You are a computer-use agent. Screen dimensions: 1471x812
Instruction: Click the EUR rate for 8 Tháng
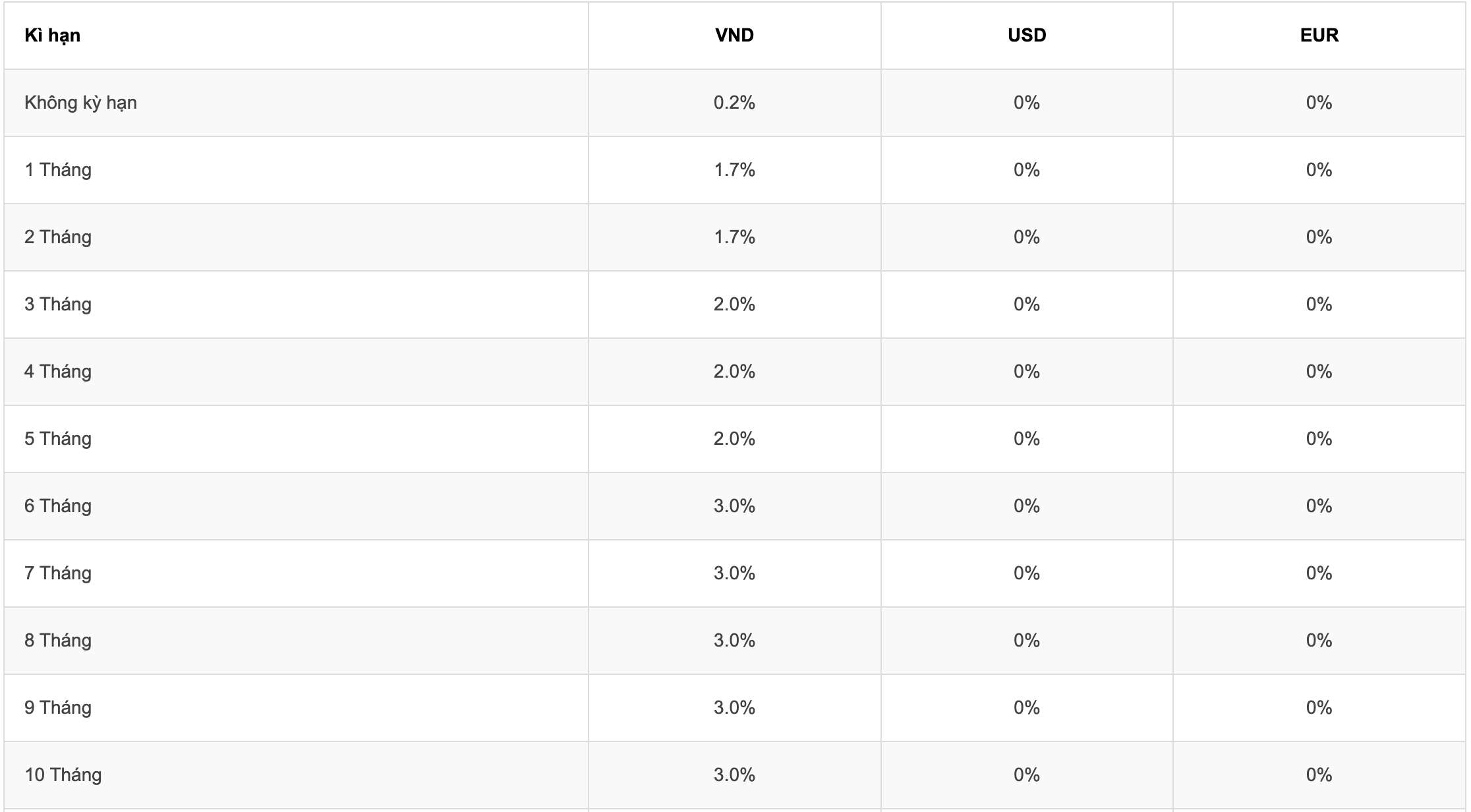point(1319,641)
